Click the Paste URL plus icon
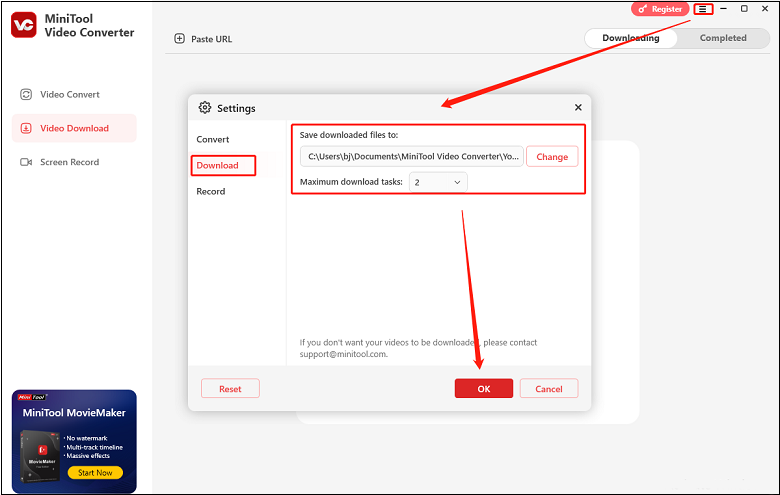 point(179,39)
